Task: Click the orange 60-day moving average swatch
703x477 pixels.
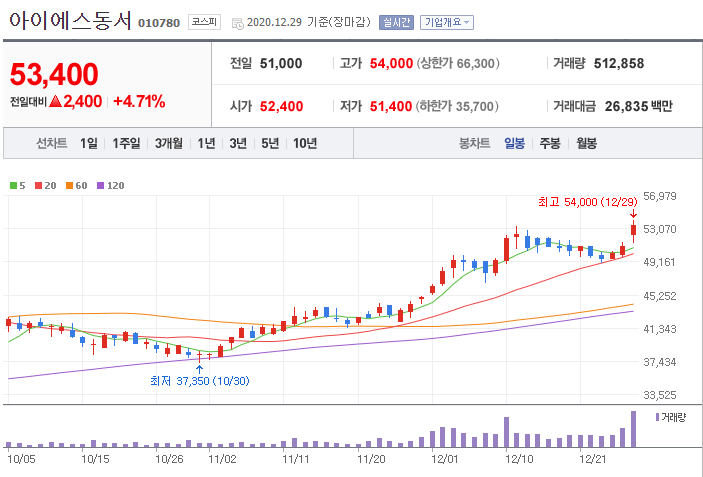Action: (x=69, y=186)
